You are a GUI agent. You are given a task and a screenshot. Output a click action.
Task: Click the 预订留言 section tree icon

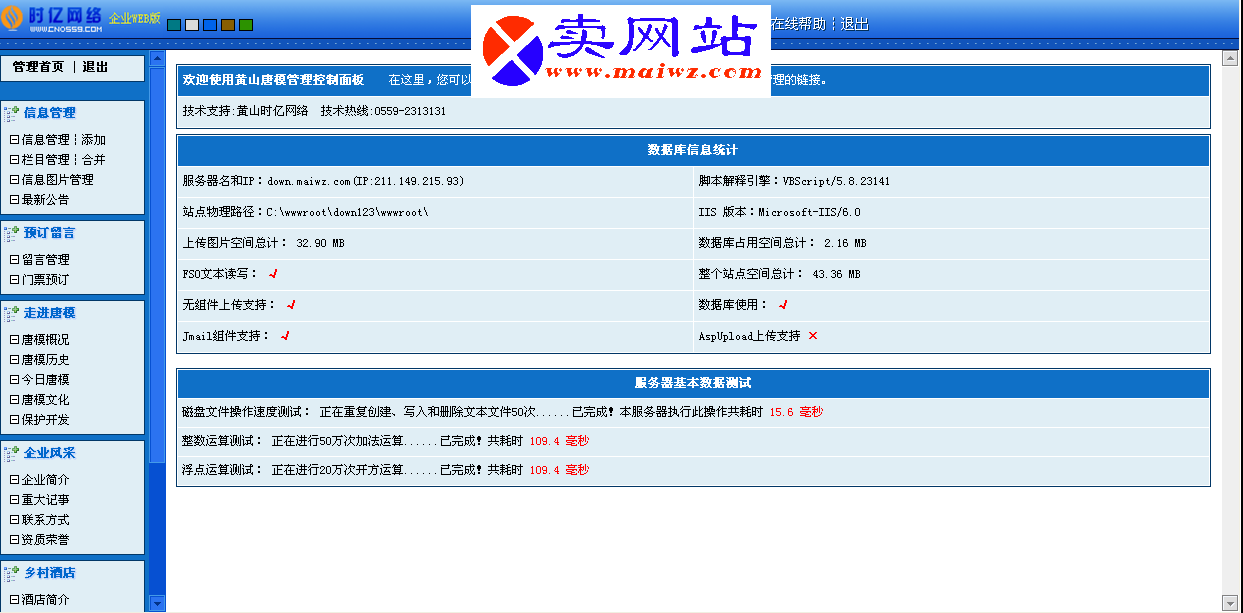pyautogui.click(x=12, y=233)
